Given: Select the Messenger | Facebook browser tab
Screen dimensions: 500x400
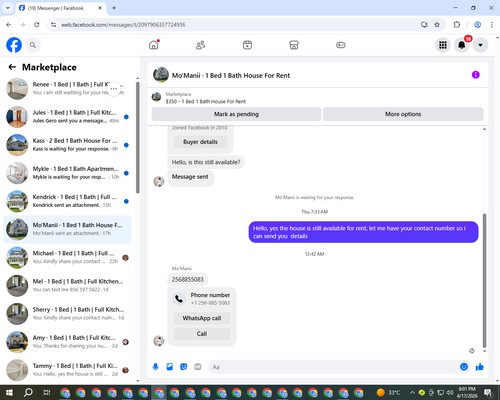Looking at the screenshot, I should 61,8.
